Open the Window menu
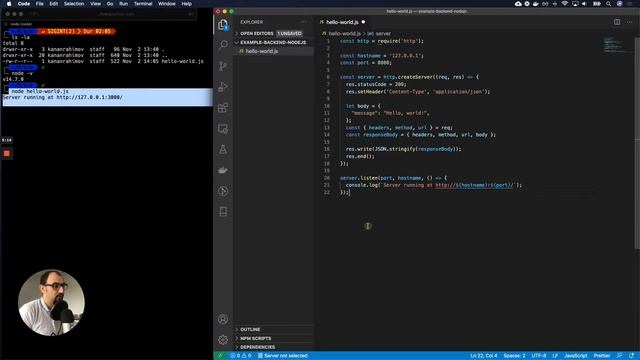The image size is (640, 360). (167, 4)
